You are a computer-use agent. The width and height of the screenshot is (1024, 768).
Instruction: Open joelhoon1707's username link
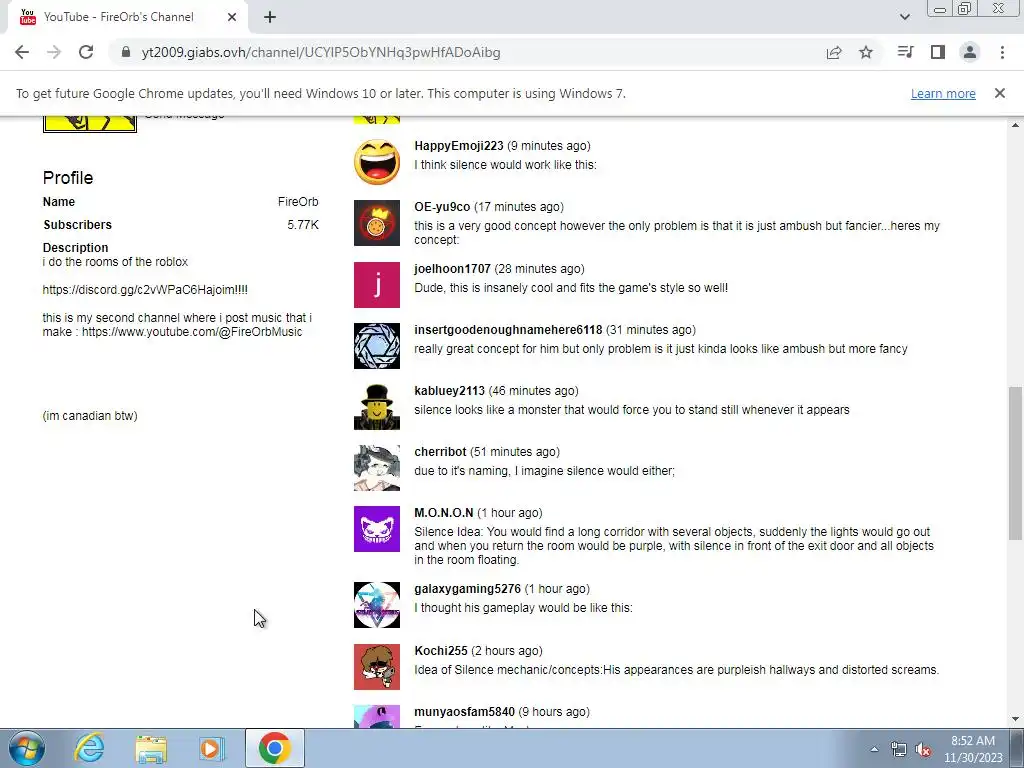point(452,269)
